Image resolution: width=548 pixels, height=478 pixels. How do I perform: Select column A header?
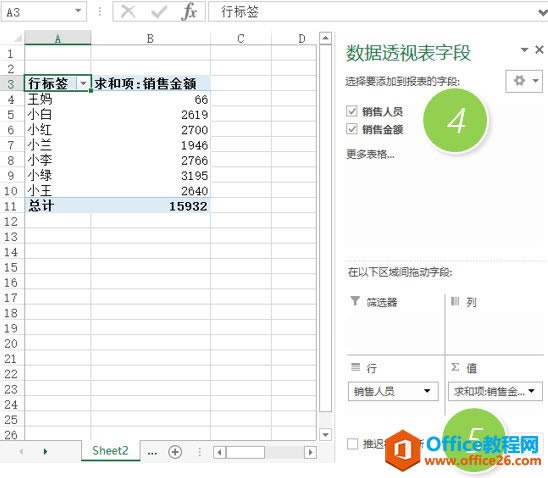[x=58, y=38]
